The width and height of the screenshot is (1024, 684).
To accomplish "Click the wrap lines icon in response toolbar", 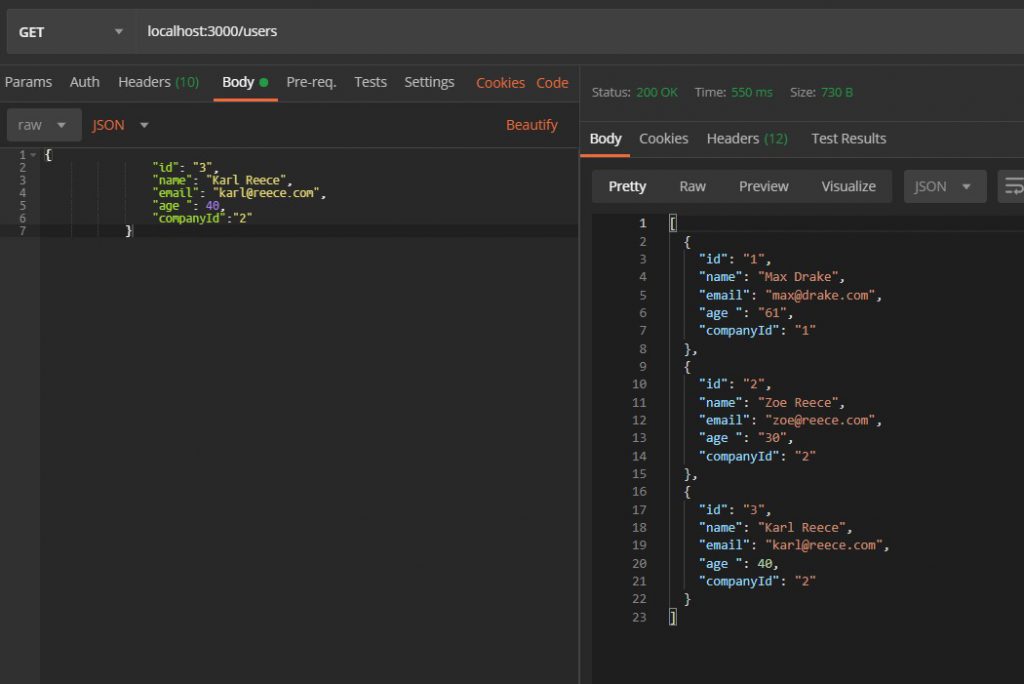I will (1012, 186).
